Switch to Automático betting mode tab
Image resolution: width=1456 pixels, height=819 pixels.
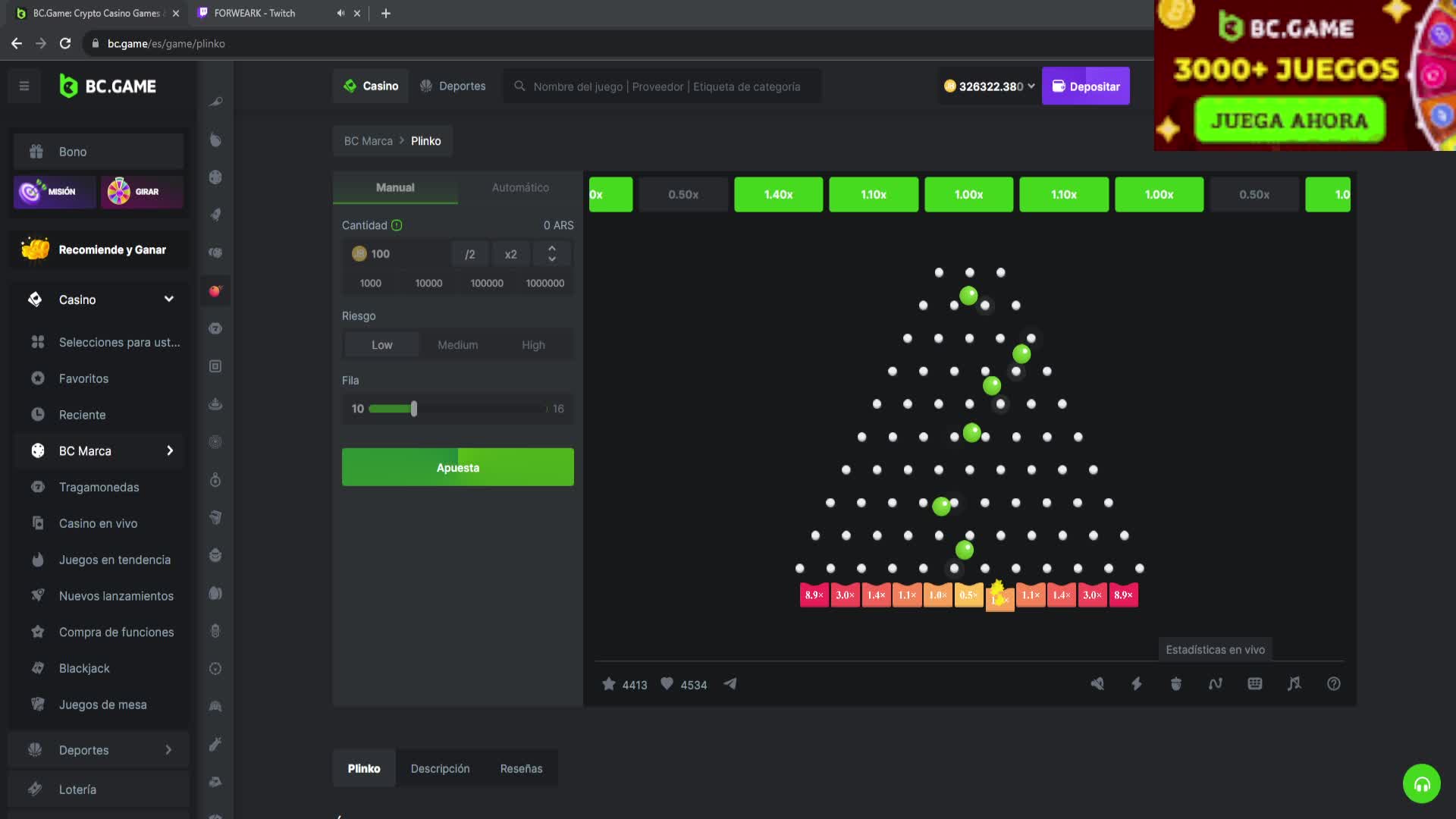[520, 187]
